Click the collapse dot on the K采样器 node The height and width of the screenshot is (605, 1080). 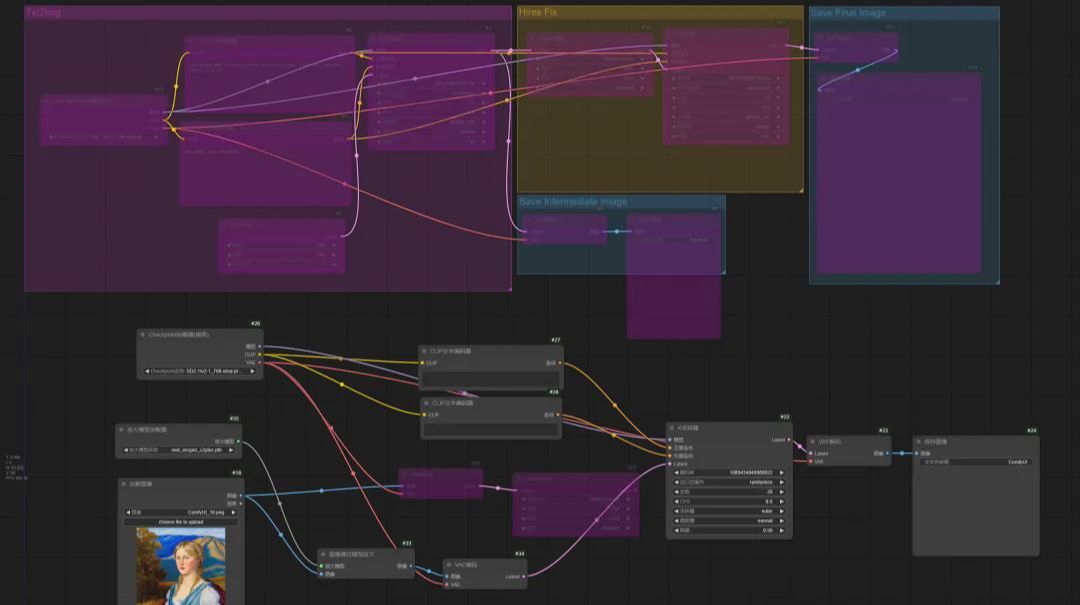tap(671, 427)
